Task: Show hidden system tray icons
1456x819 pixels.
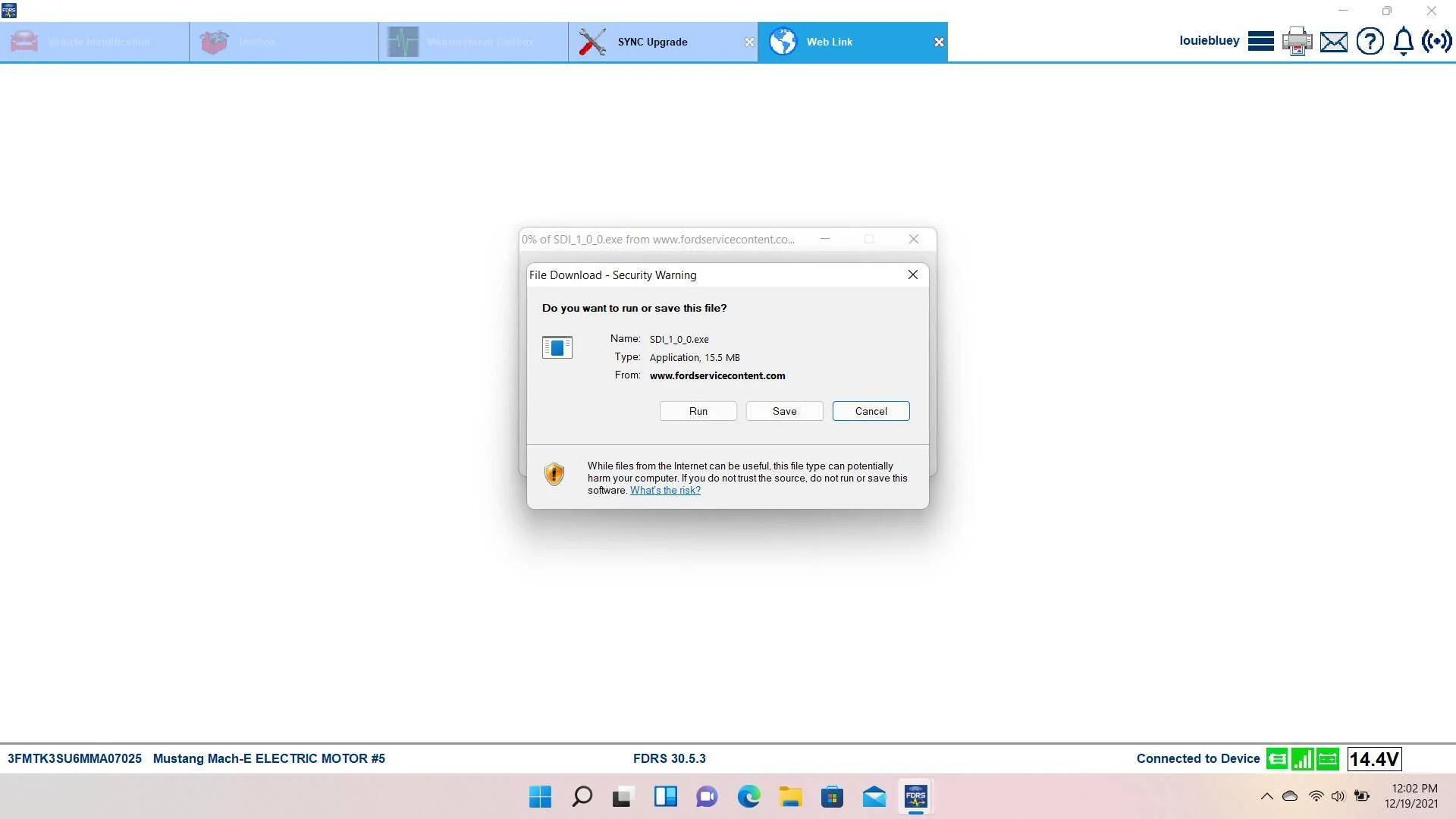Action: 1266,796
